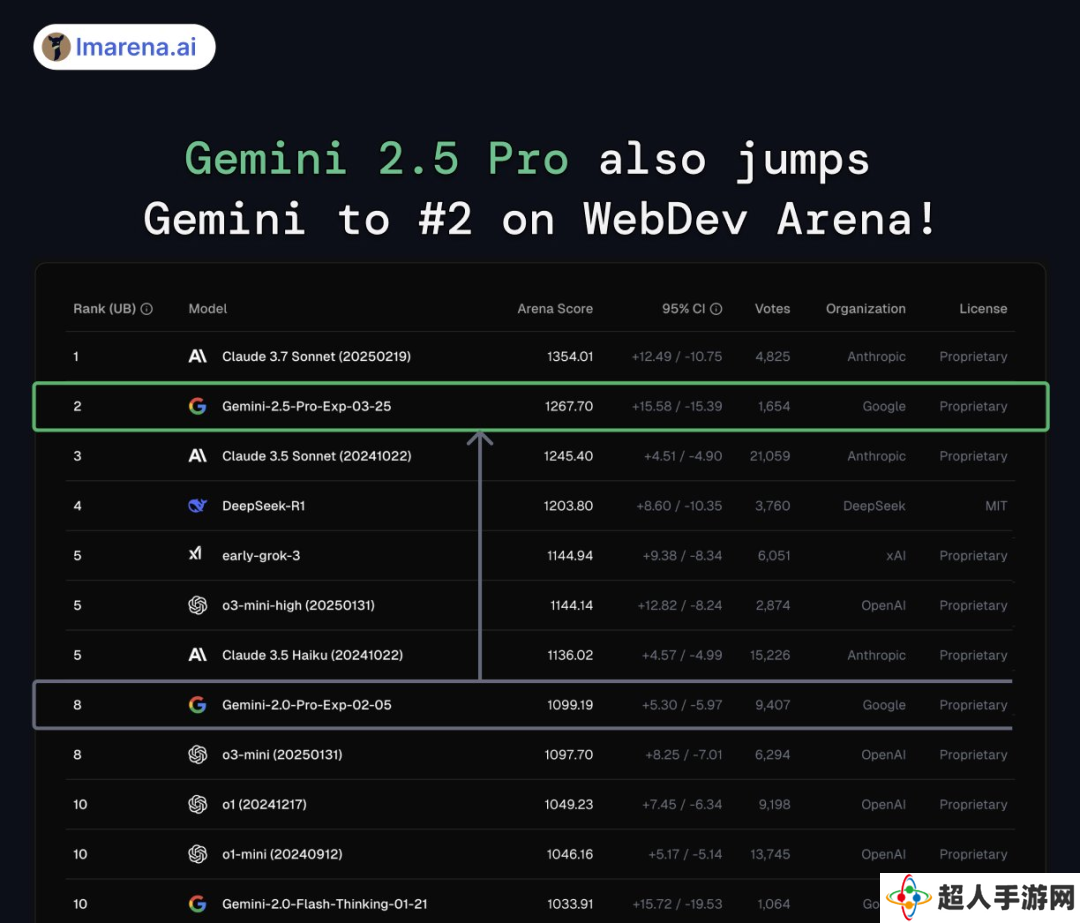Click arena score 1099.19
Screen dimensions: 1080x923
(x=570, y=705)
